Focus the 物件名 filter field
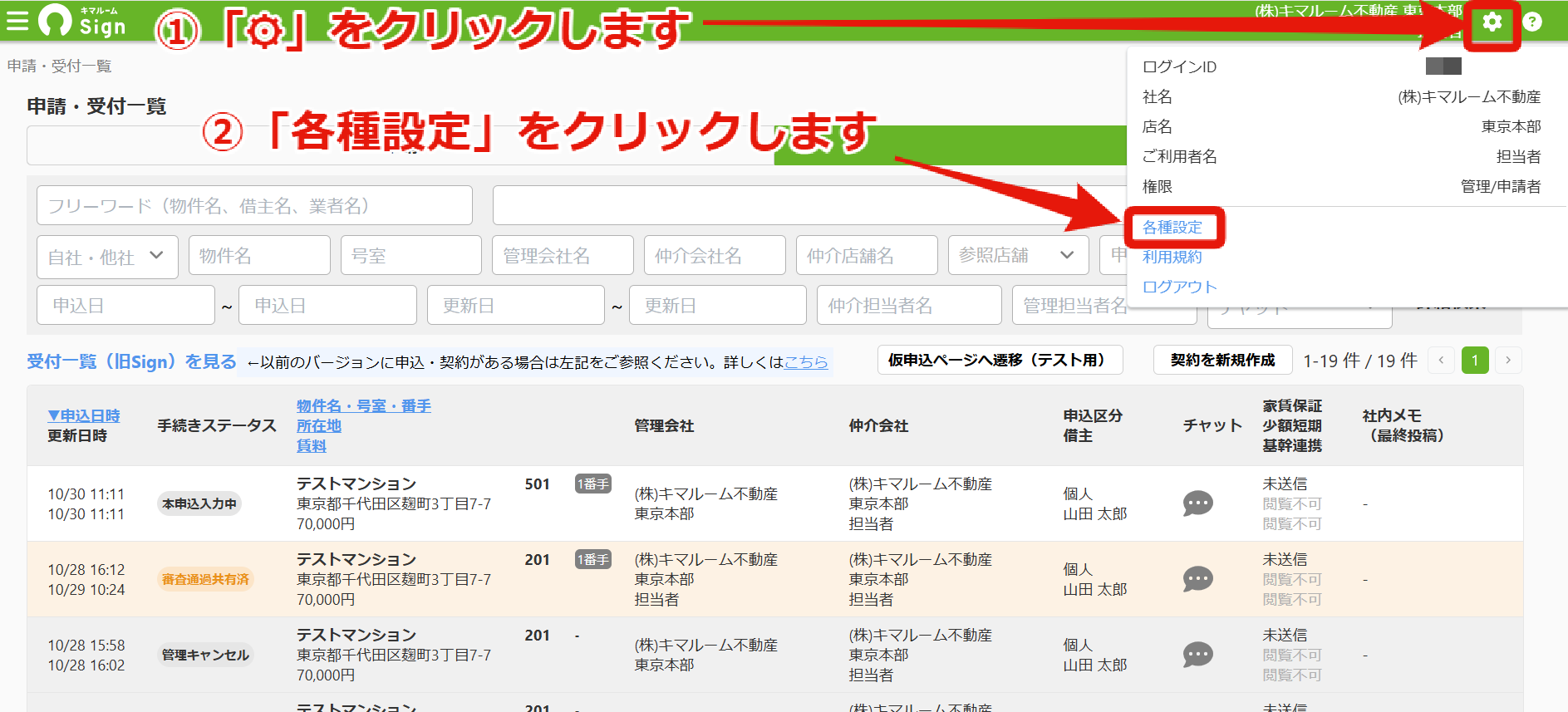Viewport: 1568px width, 712px height. 259,255
